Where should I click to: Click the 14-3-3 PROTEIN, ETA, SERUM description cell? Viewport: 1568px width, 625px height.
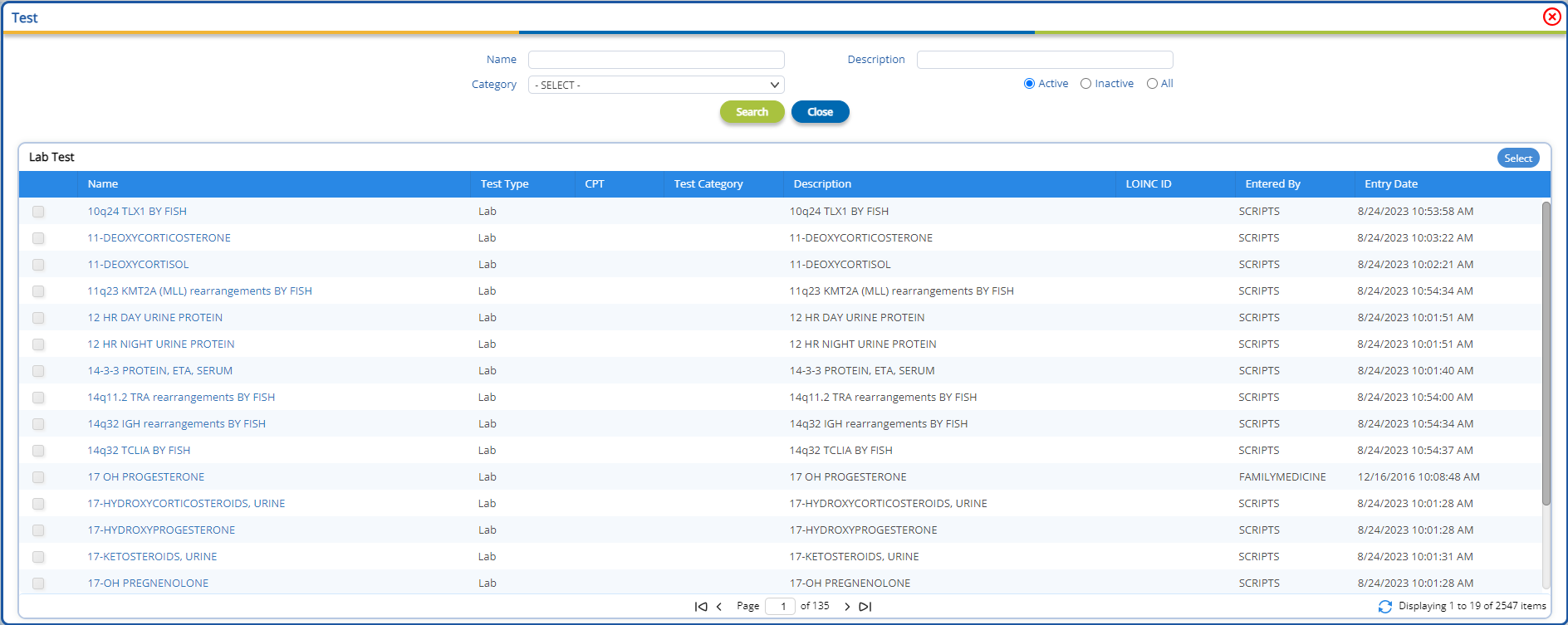[x=862, y=371]
